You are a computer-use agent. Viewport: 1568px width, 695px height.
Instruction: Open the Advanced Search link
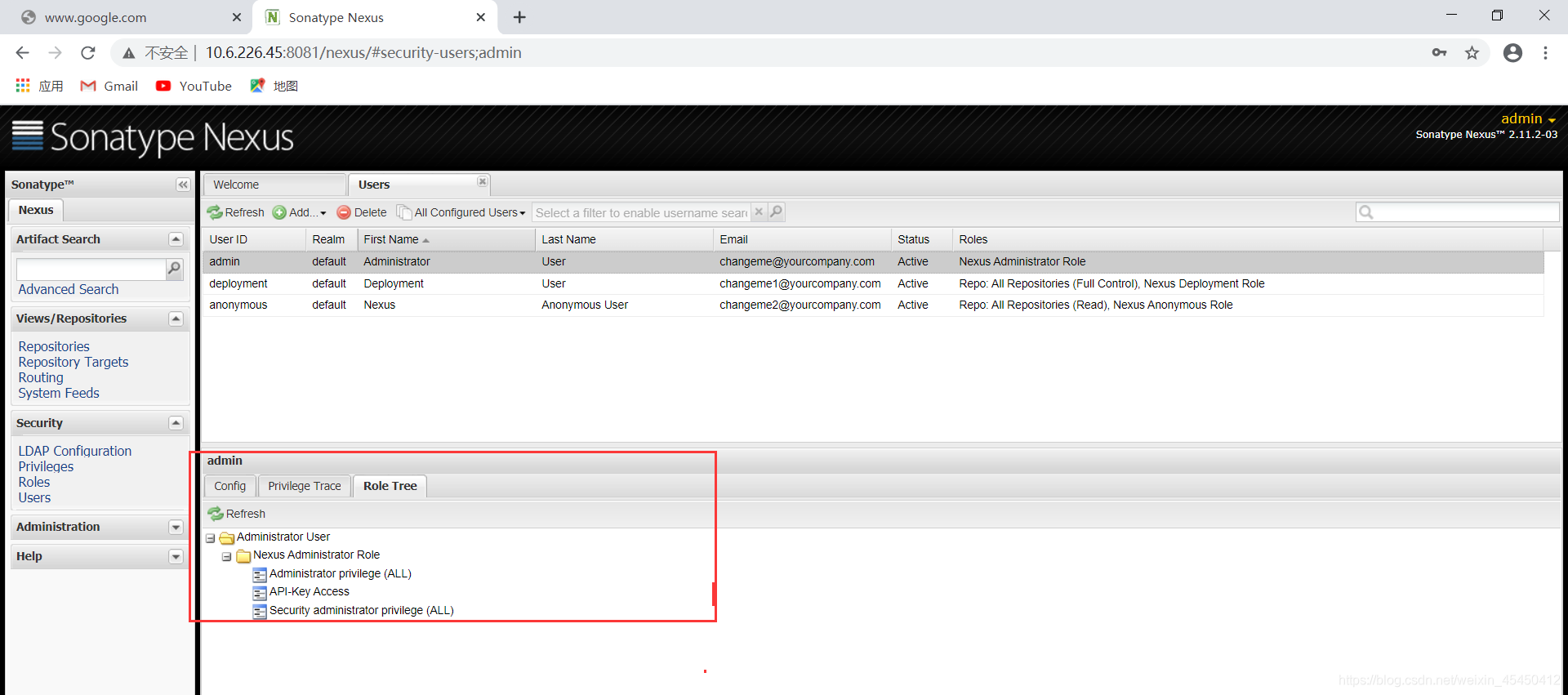coord(69,289)
